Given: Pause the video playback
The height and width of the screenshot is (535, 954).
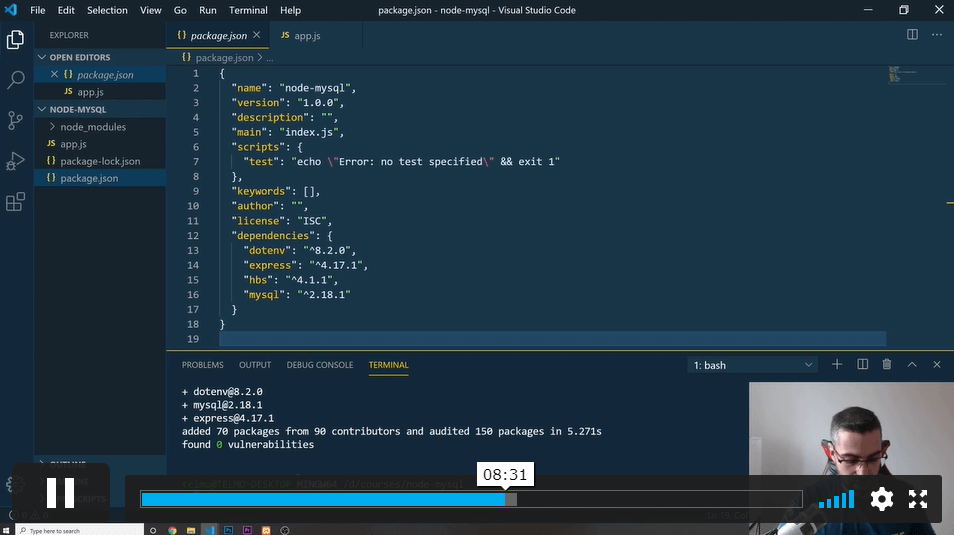Looking at the screenshot, I should [60, 492].
